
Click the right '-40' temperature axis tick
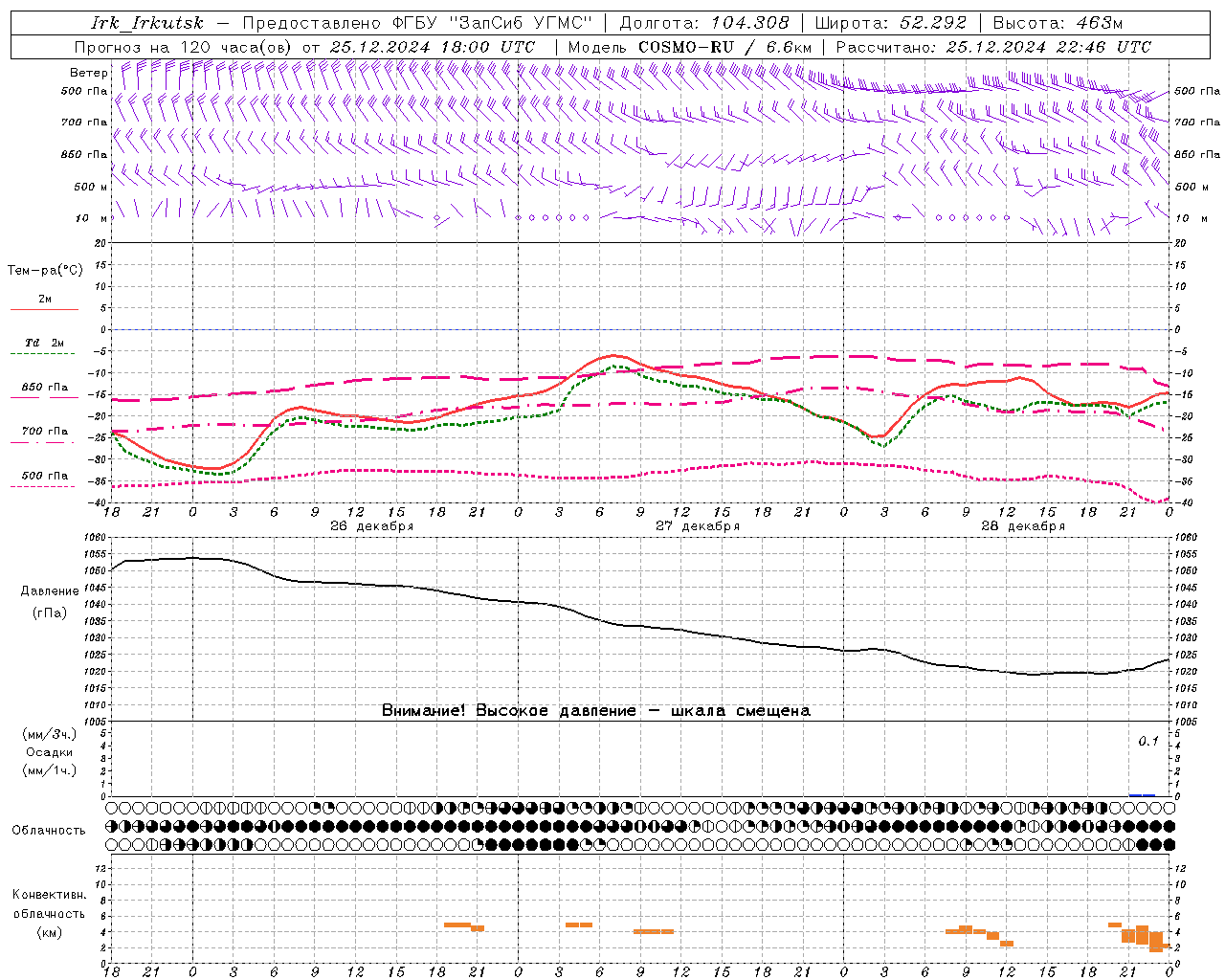[1184, 503]
